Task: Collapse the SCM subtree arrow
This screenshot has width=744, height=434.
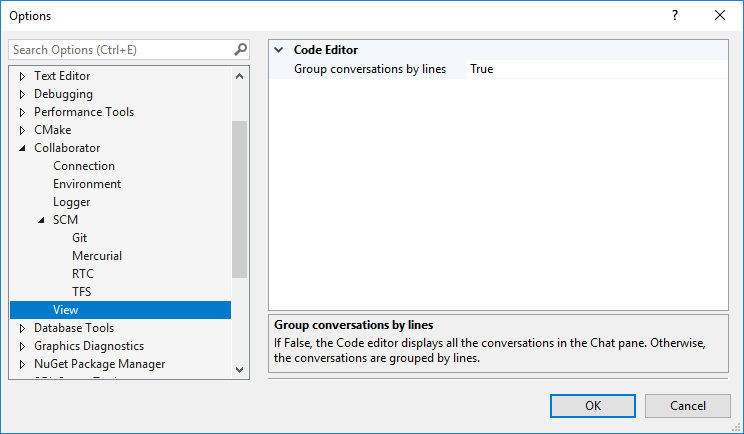Action: click(41, 220)
